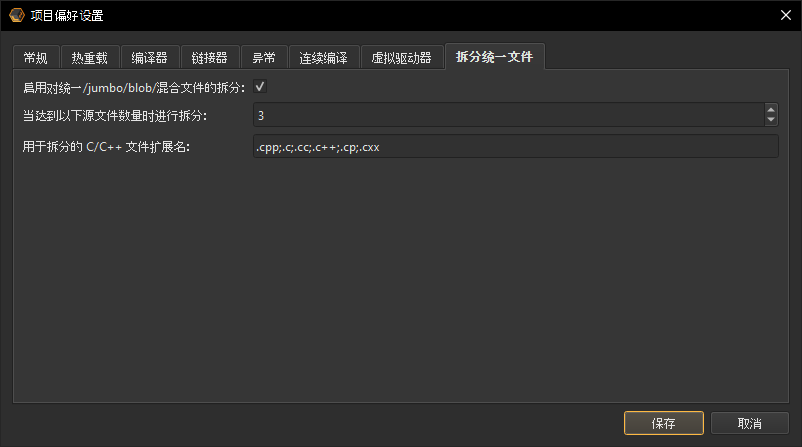Click the app logo icon in title bar
The height and width of the screenshot is (447, 802).
click(16, 15)
